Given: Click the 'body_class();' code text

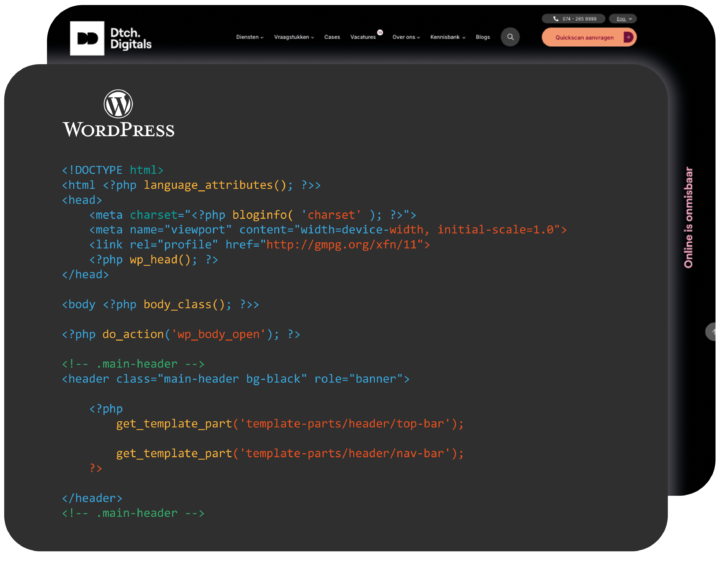Looking at the screenshot, I should coord(187,305).
